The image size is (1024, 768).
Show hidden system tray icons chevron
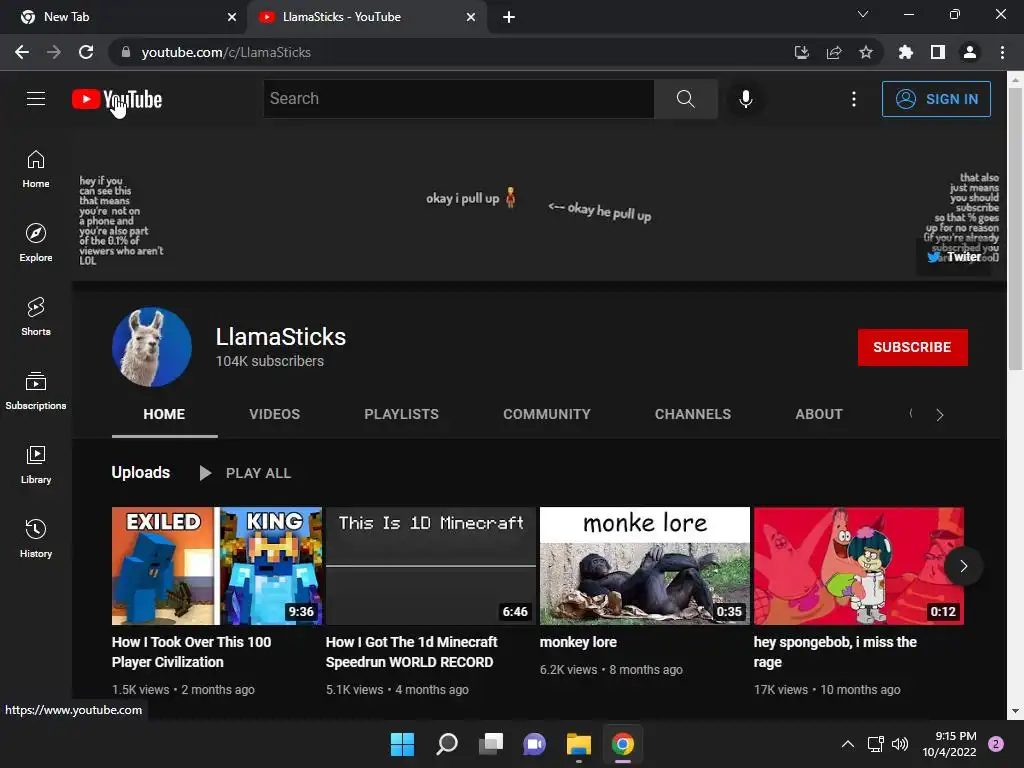(x=848, y=744)
